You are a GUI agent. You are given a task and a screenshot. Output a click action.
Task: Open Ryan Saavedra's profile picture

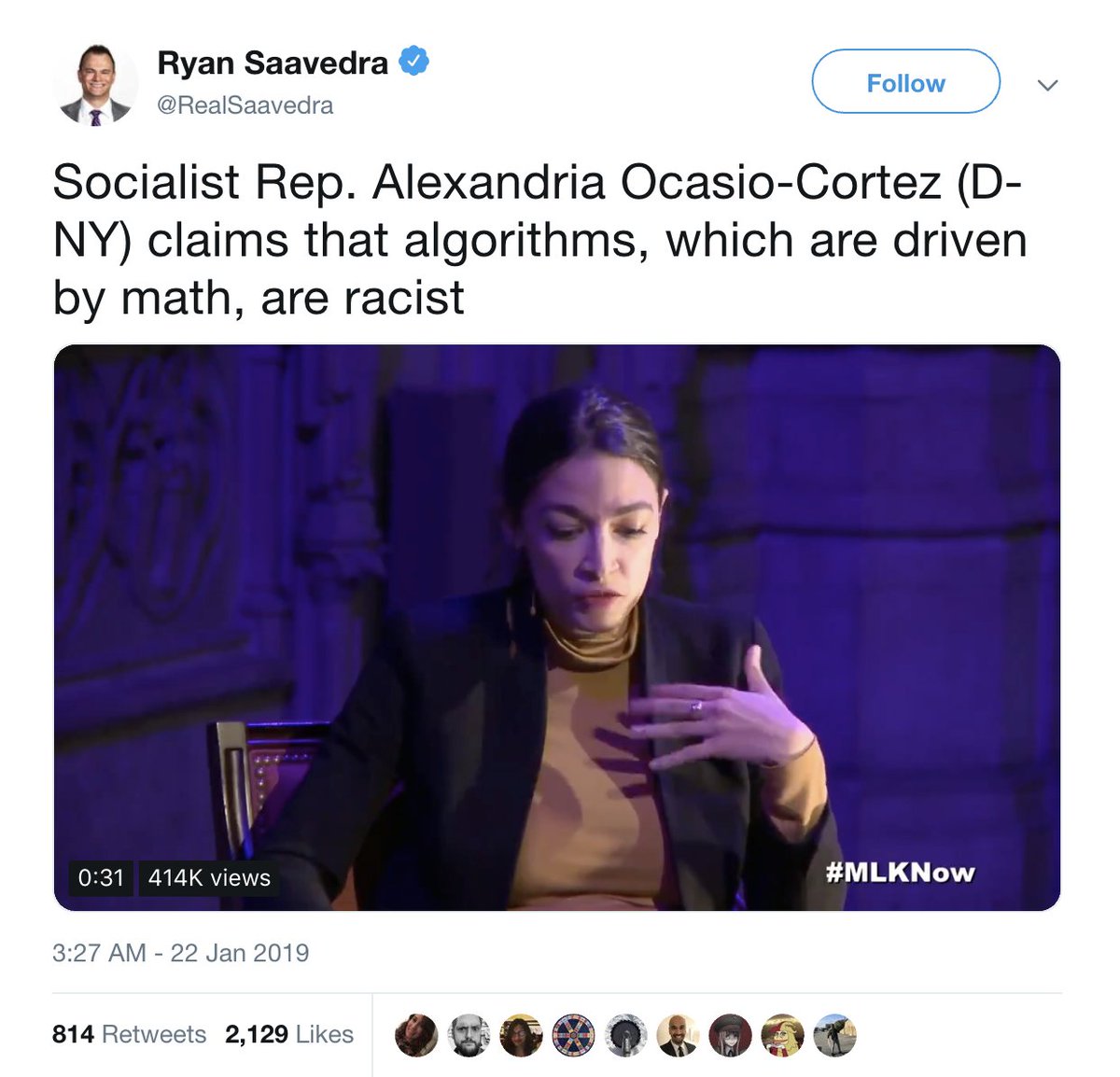pyautogui.click(x=95, y=84)
